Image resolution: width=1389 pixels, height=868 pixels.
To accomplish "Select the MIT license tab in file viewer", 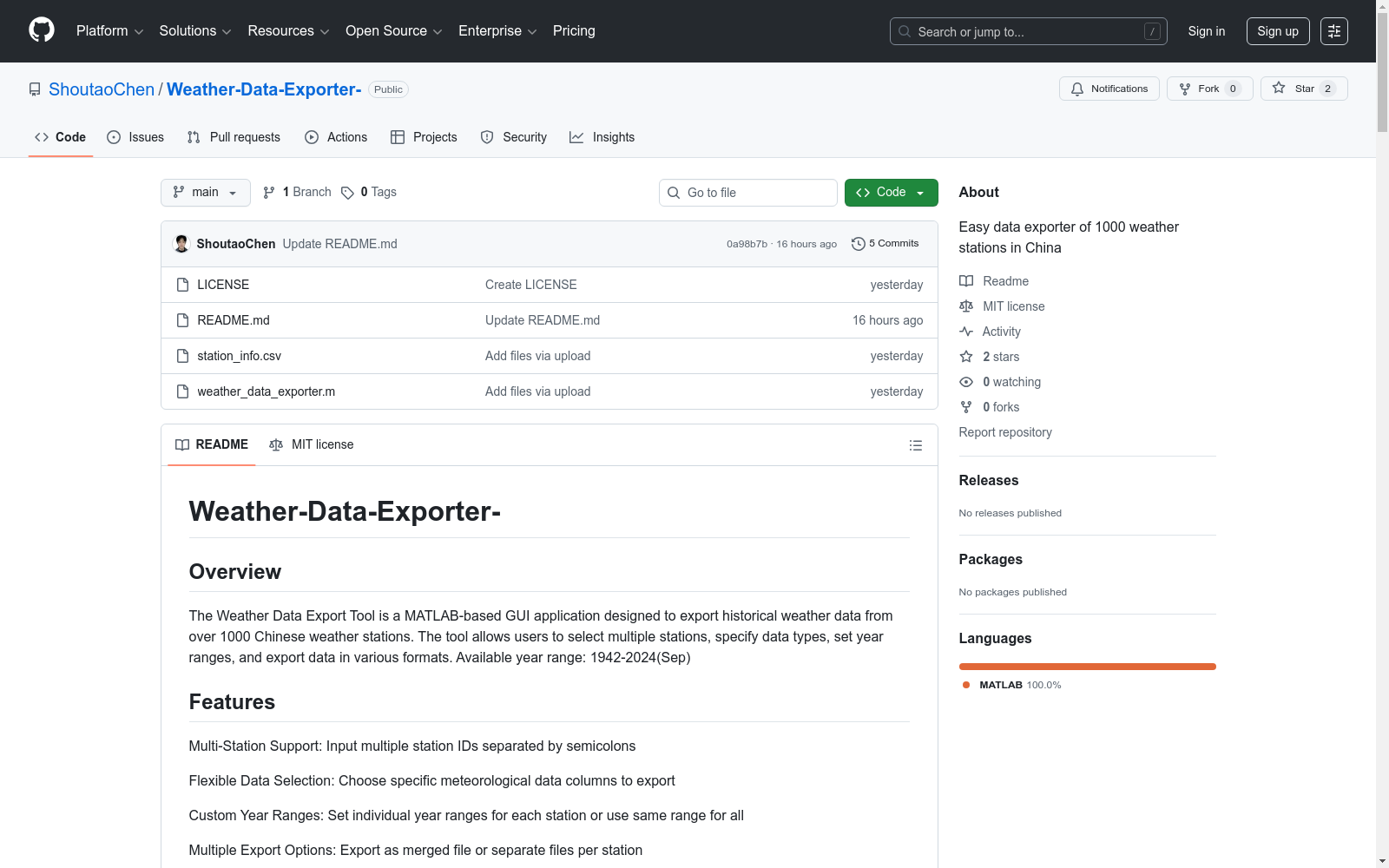I will click(x=312, y=445).
